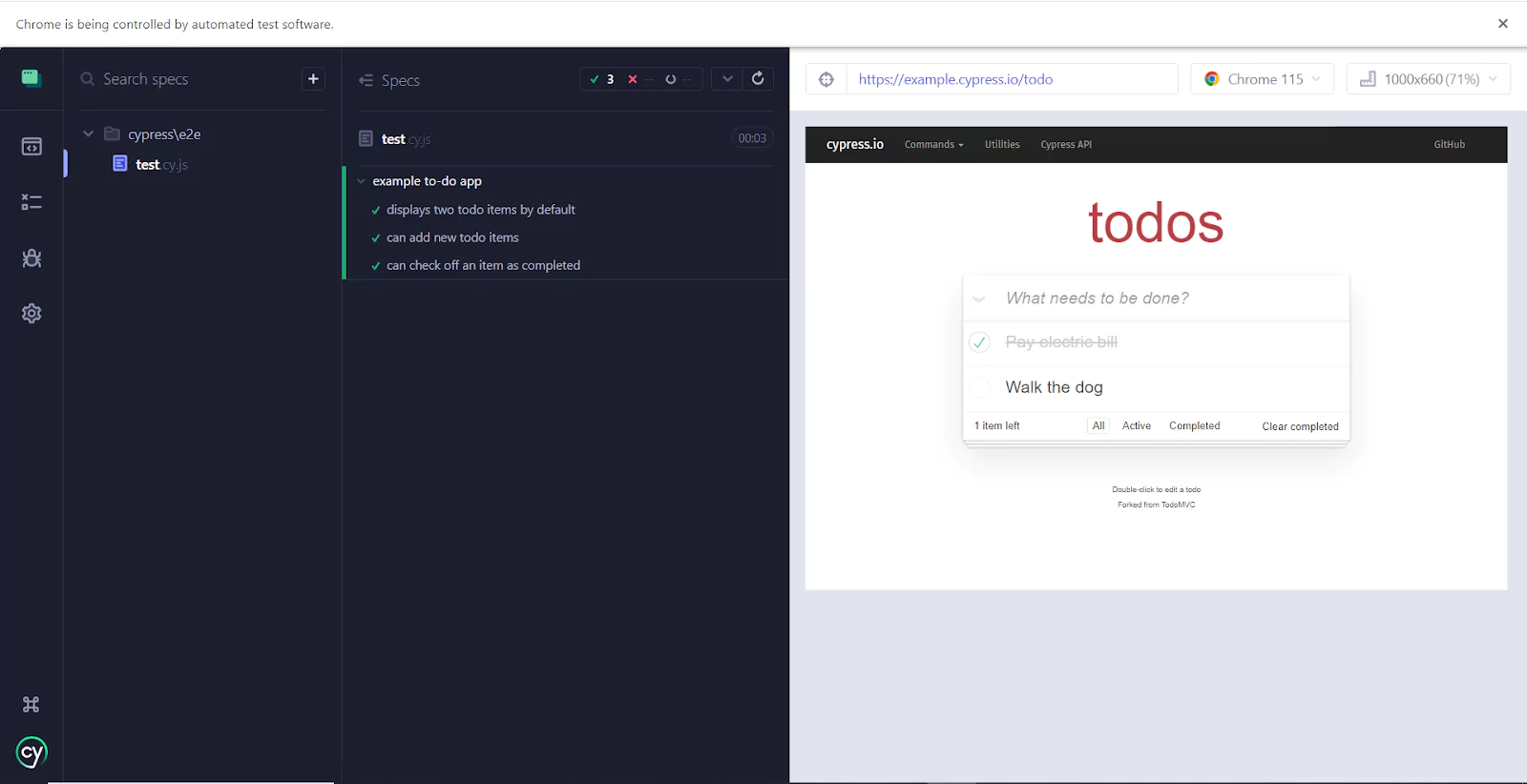Open the Debug page bug icon
The width and height of the screenshot is (1527, 784).
coord(31,258)
